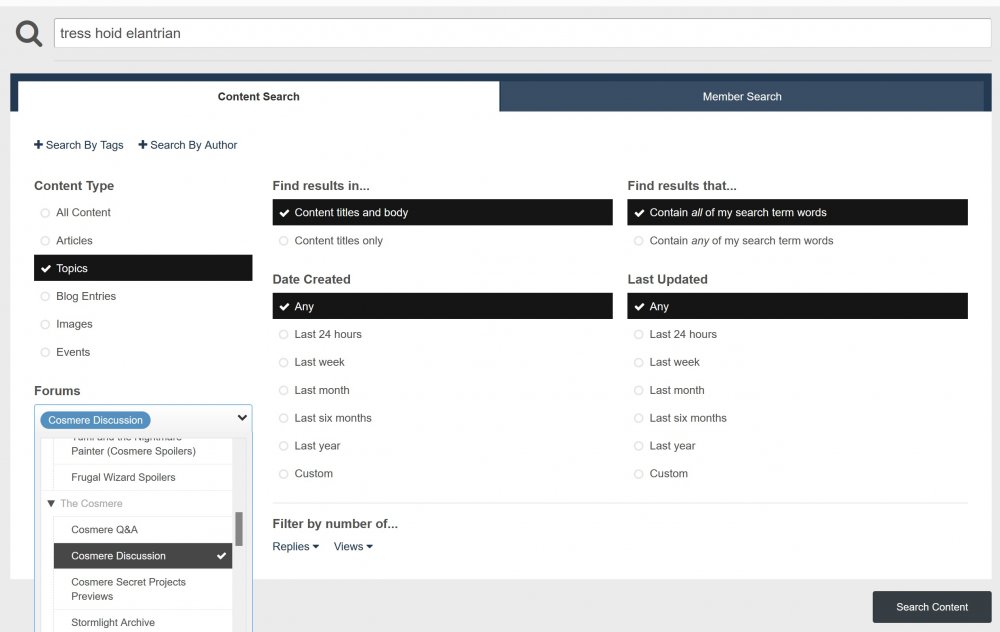This screenshot has height=632, width=1000.
Task: Open the Views filter dropdown
Action: [x=353, y=547]
